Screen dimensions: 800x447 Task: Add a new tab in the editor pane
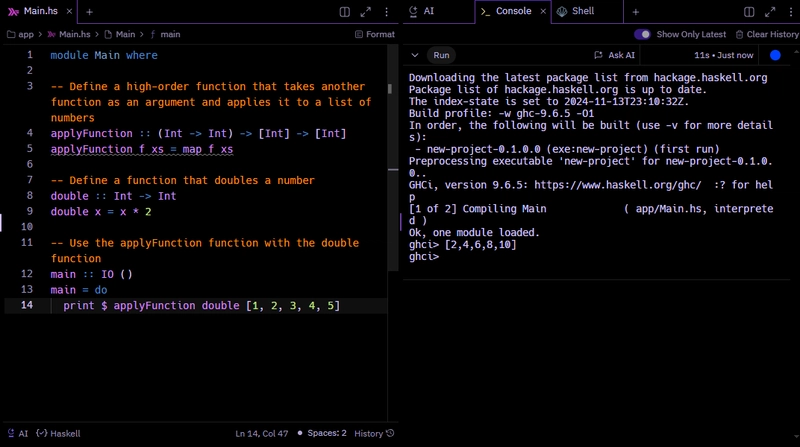point(89,12)
